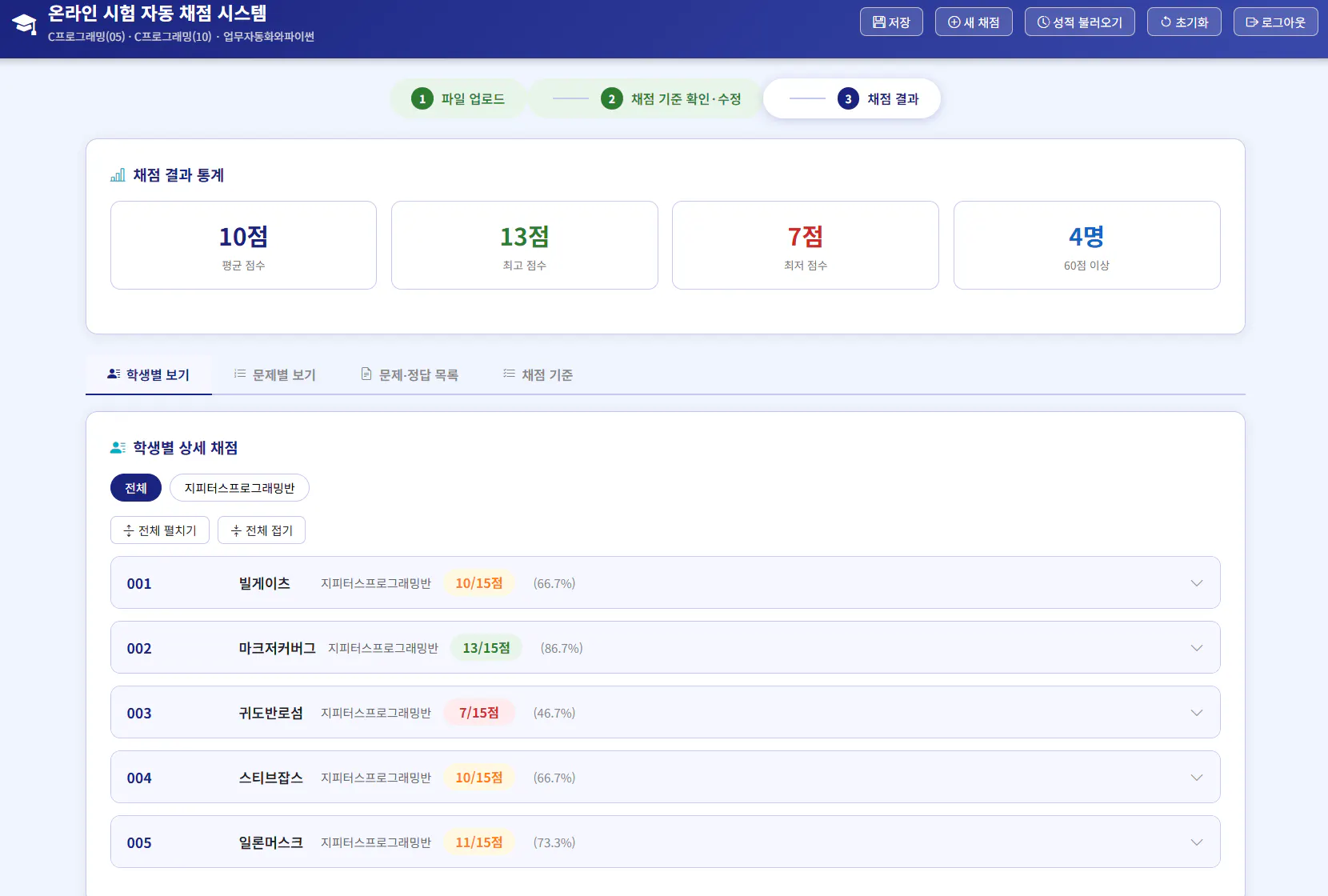Screen dimensions: 1328x896
Task: Go to 채점 결과 step
Action: tap(853, 98)
